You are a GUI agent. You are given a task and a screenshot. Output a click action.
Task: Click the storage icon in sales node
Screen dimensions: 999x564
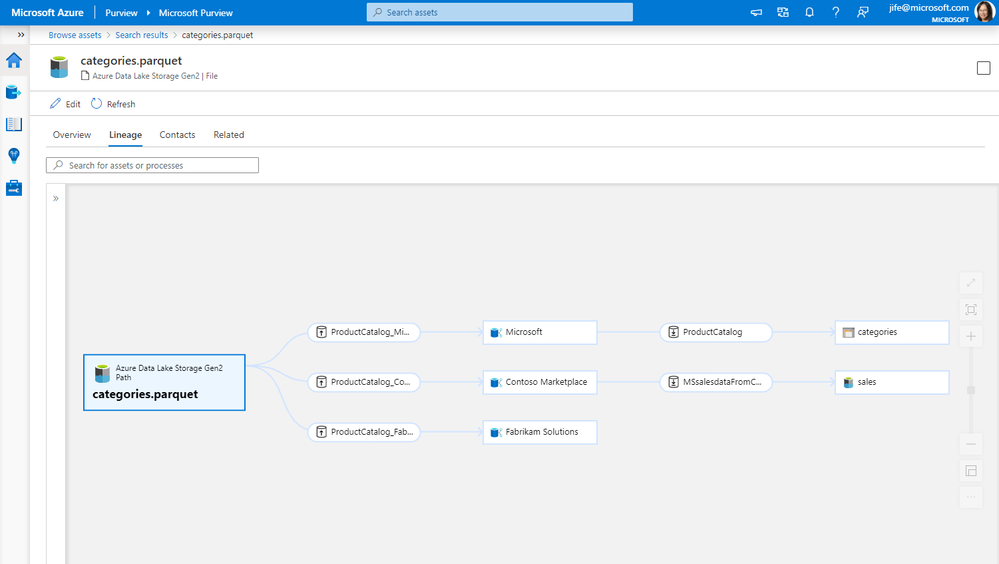click(848, 382)
